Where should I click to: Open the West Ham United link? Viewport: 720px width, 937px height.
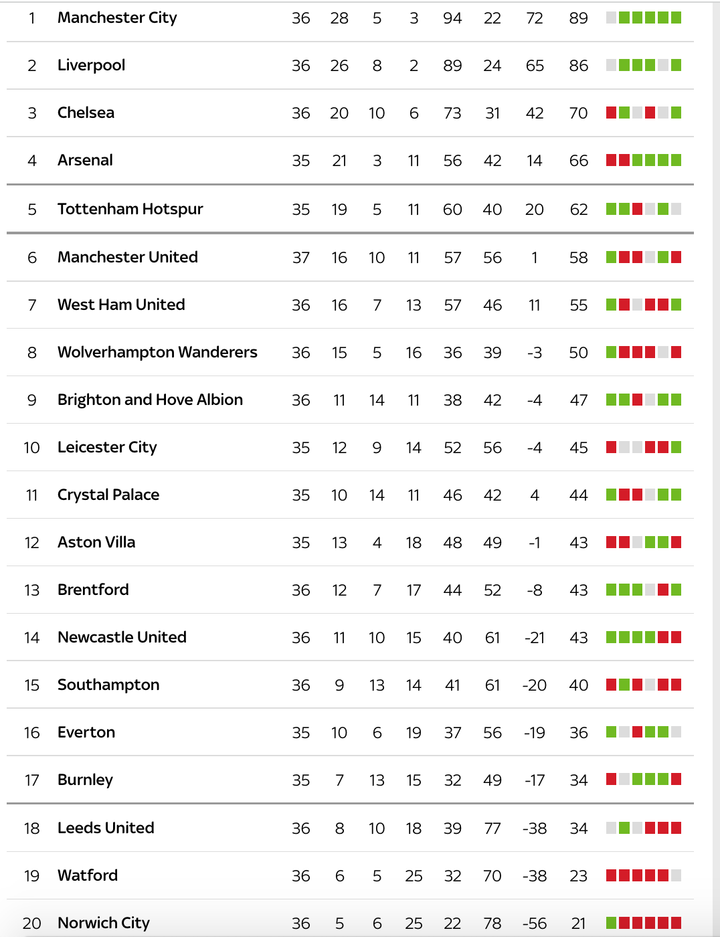[121, 305]
